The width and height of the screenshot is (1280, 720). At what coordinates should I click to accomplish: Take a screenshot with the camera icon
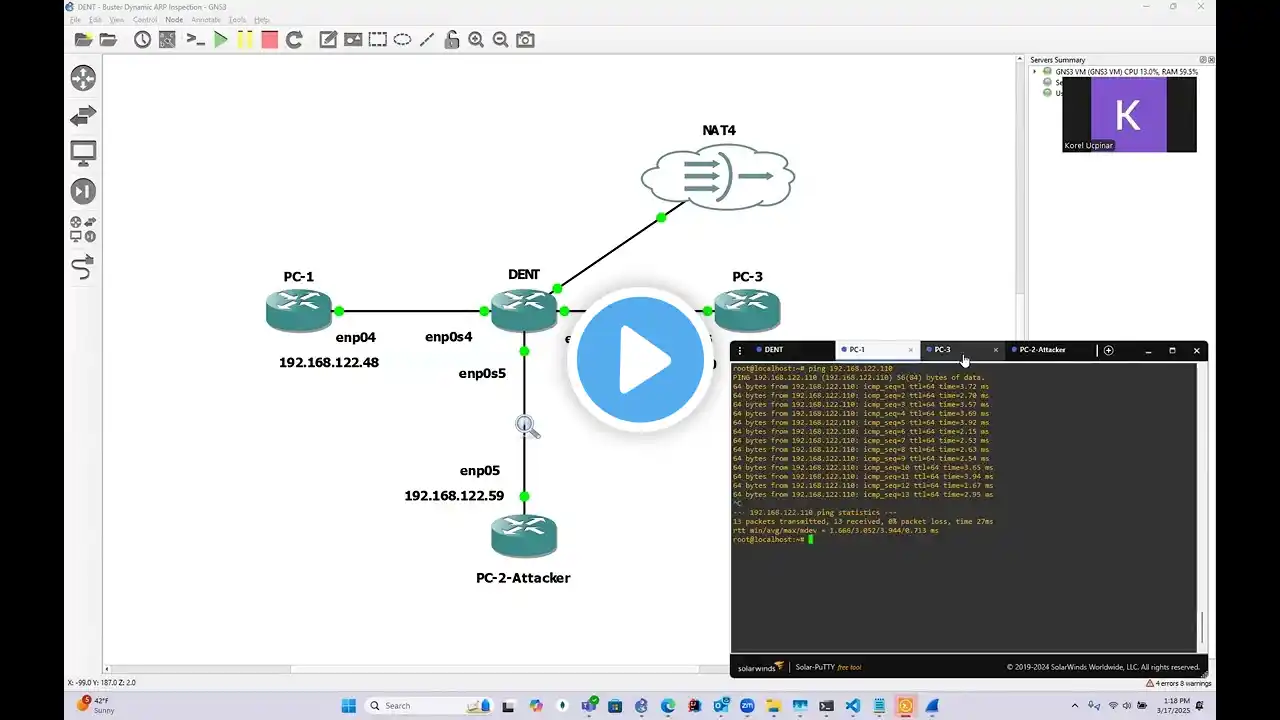click(525, 40)
